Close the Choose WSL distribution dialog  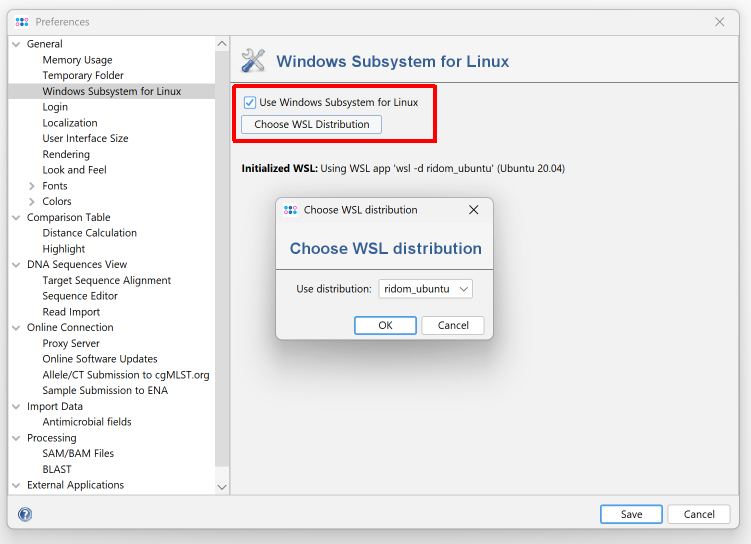click(474, 210)
